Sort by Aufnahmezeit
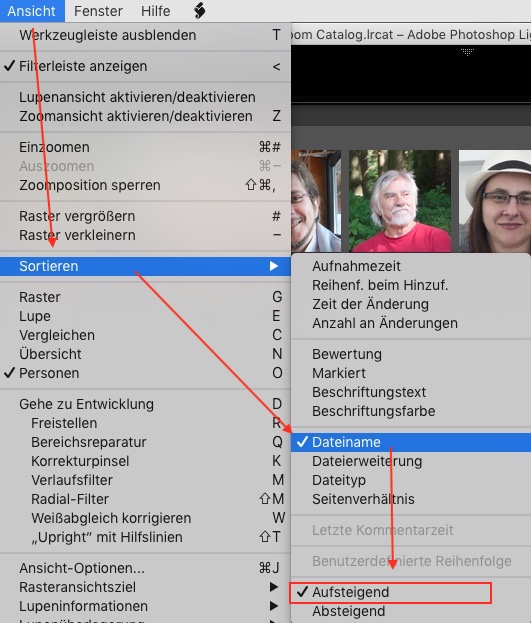The height and width of the screenshot is (623, 531). [x=411, y=266]
